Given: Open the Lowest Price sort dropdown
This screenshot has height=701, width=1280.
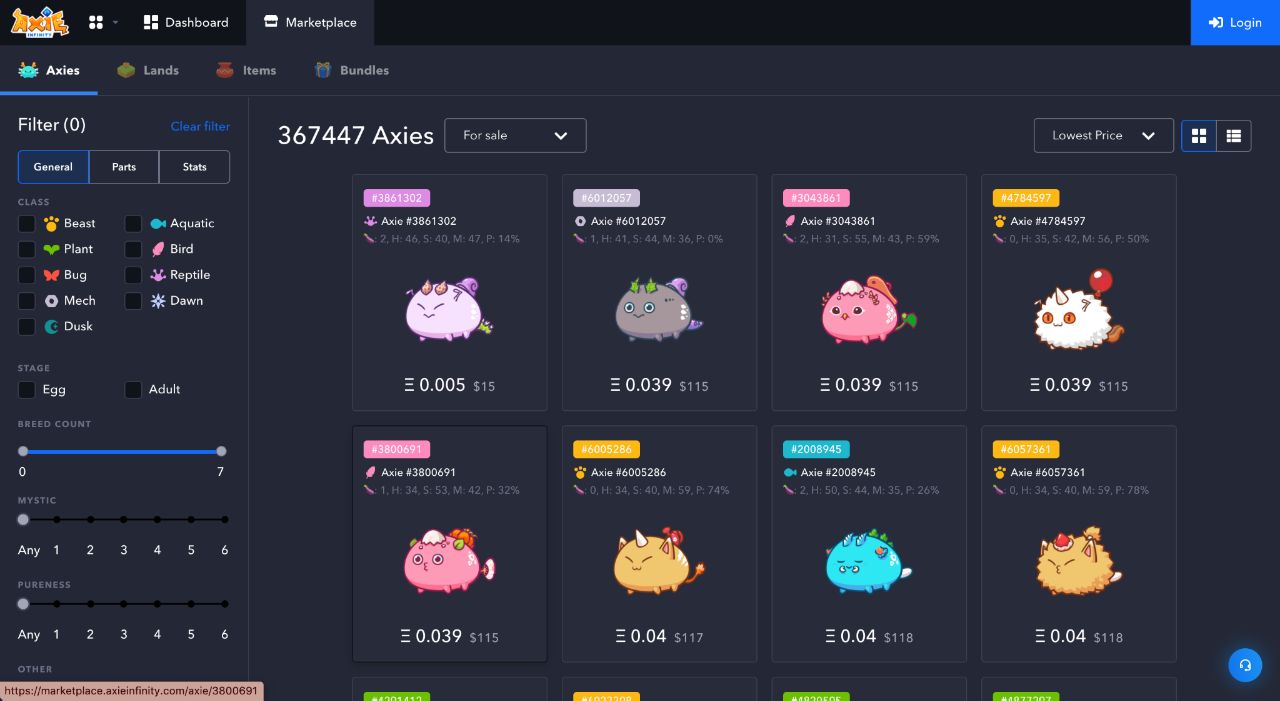Looking at the screenshot, I should tap(1104, 136).
